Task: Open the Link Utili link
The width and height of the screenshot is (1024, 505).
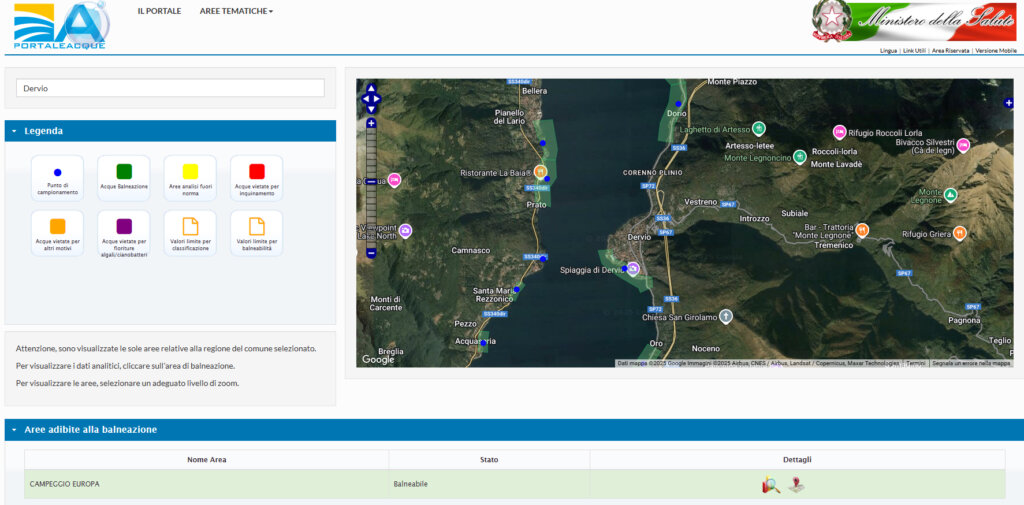Action: 914,50
